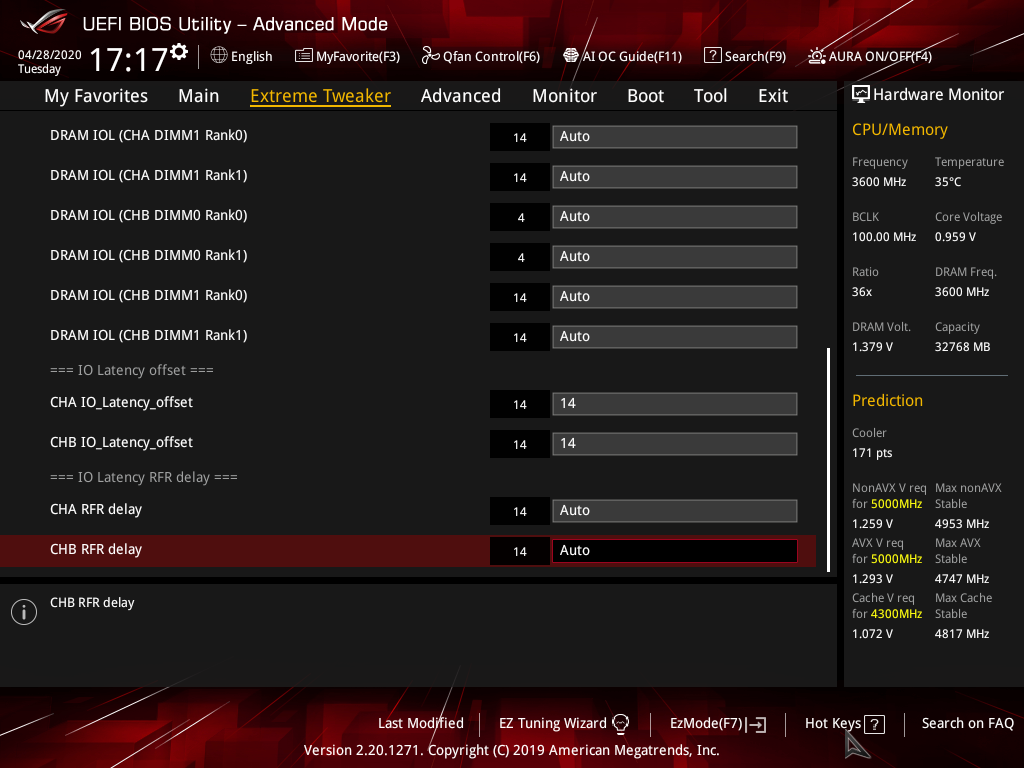Go to Exit tab
Viewport: 1024px width, 768px height.
[x=773, y=96]
